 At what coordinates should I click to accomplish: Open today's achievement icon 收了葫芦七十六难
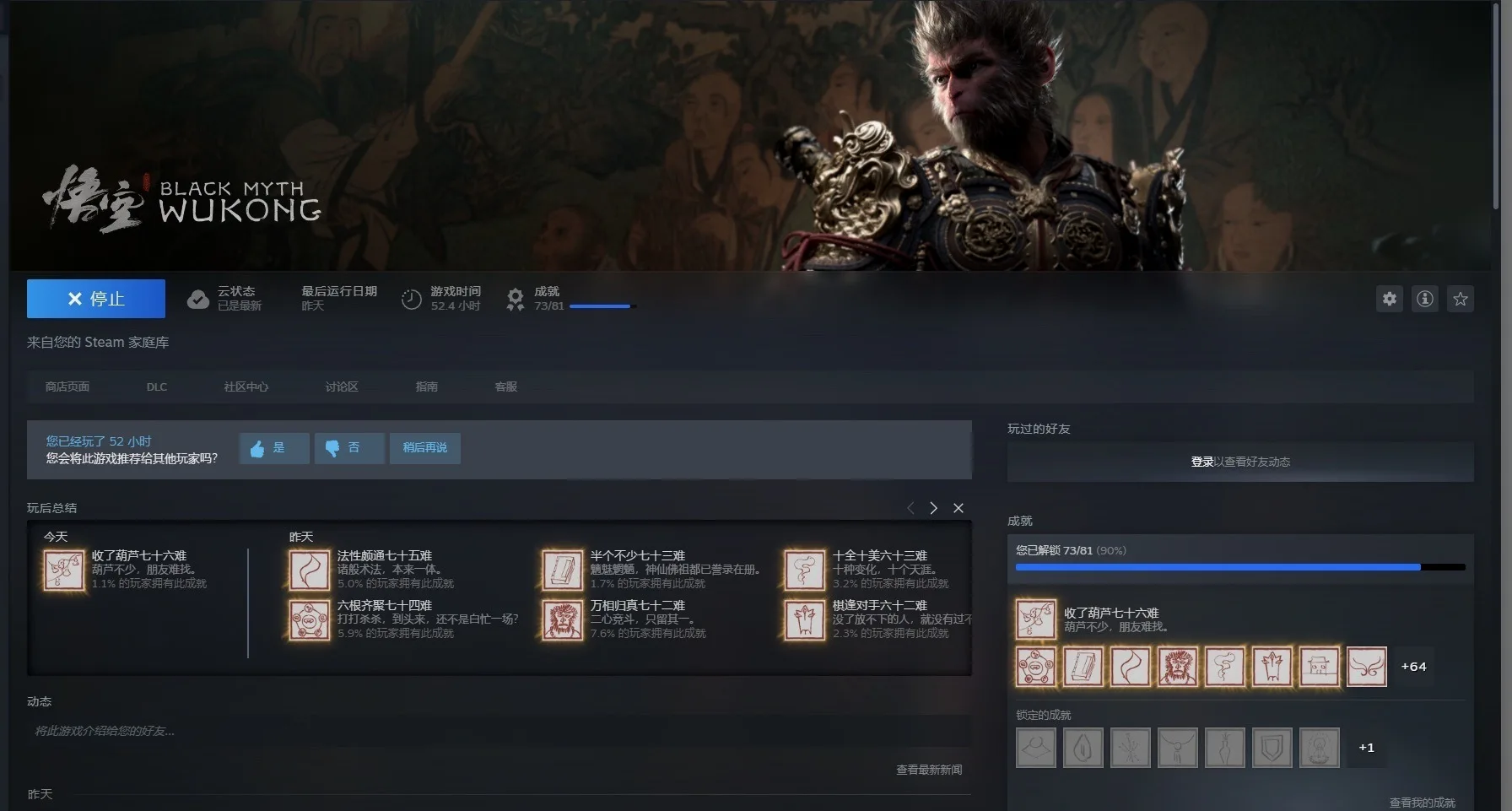pos(64,570)
